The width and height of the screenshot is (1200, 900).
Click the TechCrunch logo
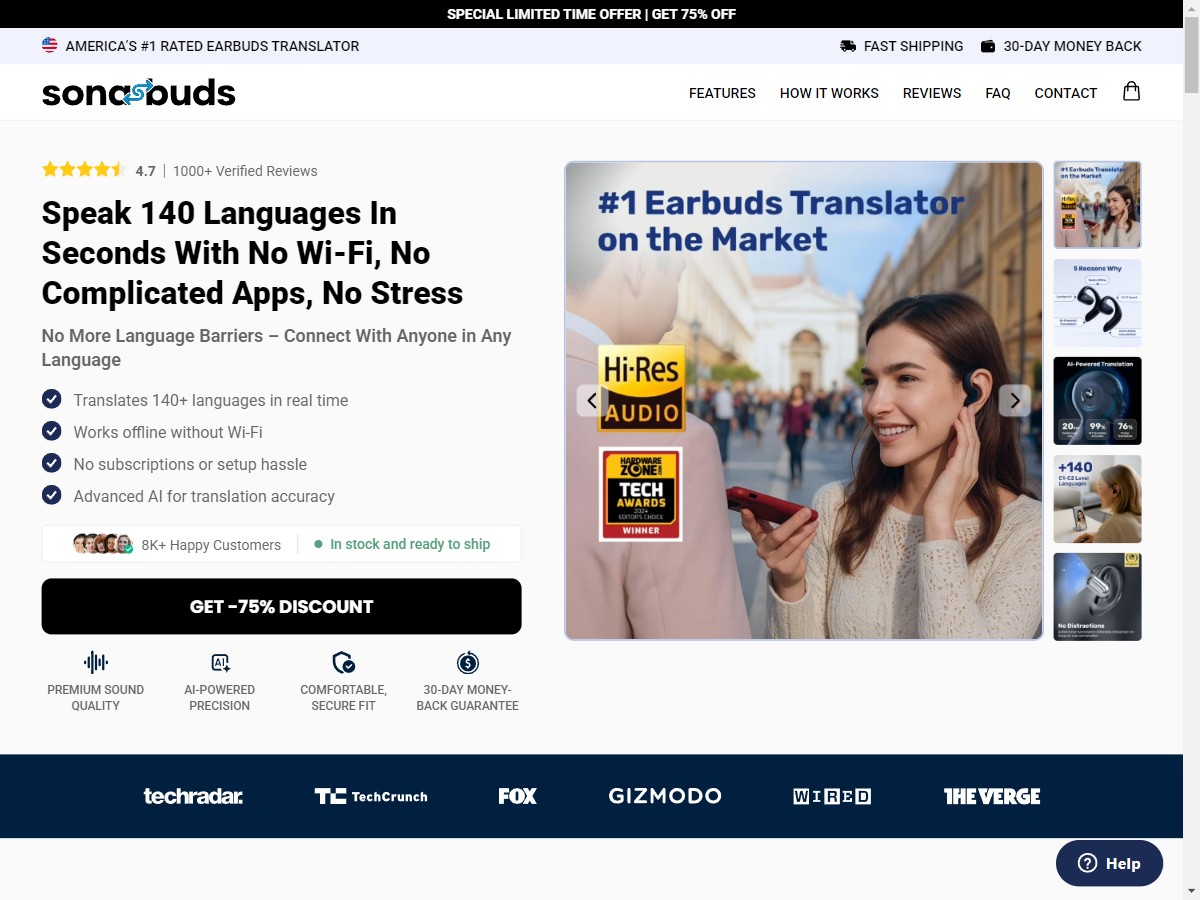(x=371, y=796)
